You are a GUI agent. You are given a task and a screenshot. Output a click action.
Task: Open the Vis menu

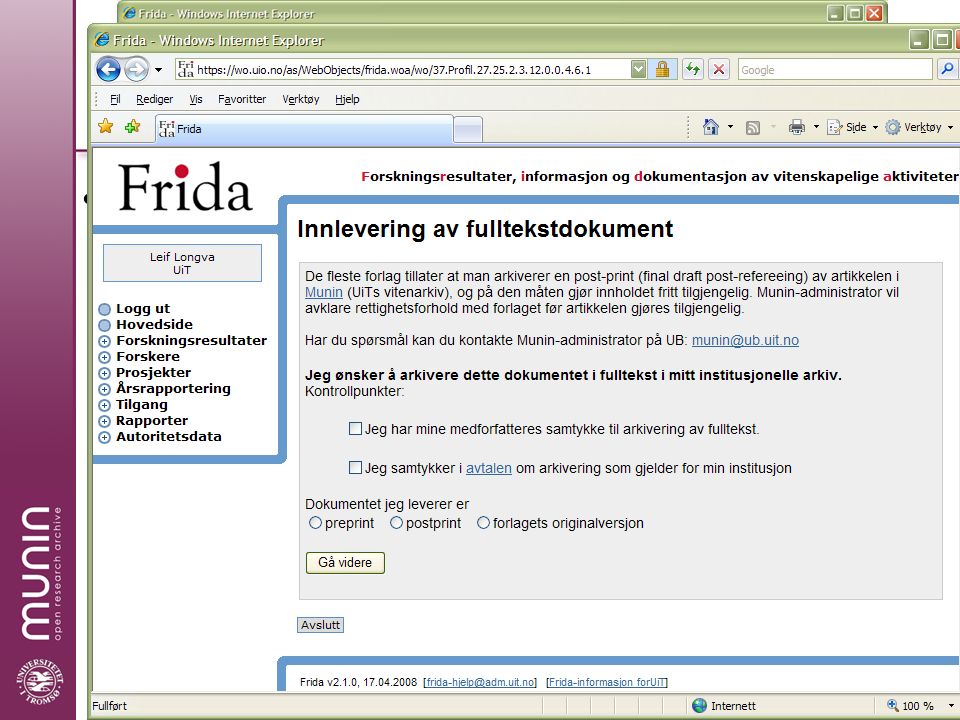[x=196, y=99]
